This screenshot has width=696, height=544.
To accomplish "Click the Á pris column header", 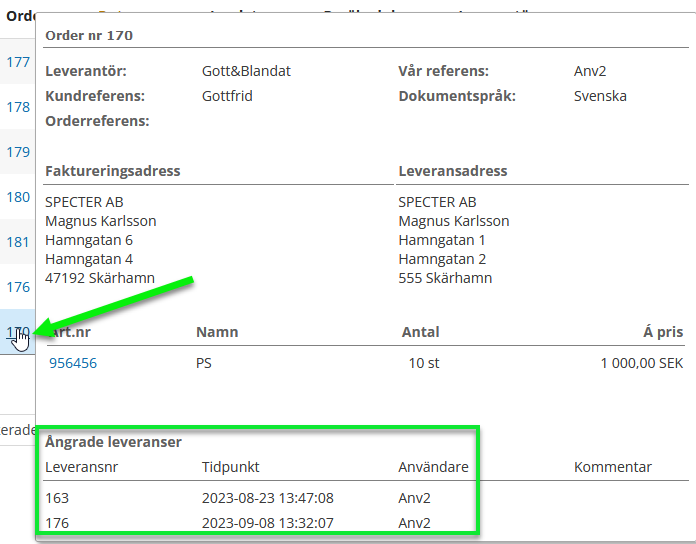I will [x=663, y=332].
